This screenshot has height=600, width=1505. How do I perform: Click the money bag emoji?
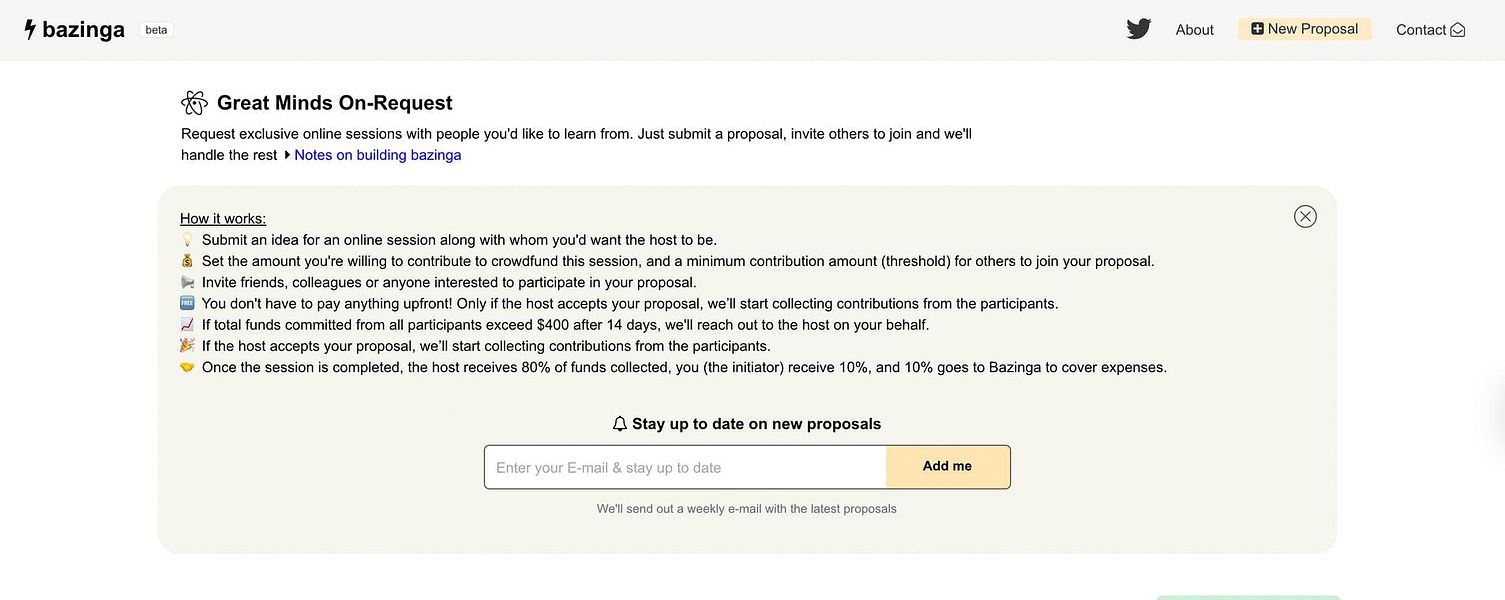coord(187,261)
